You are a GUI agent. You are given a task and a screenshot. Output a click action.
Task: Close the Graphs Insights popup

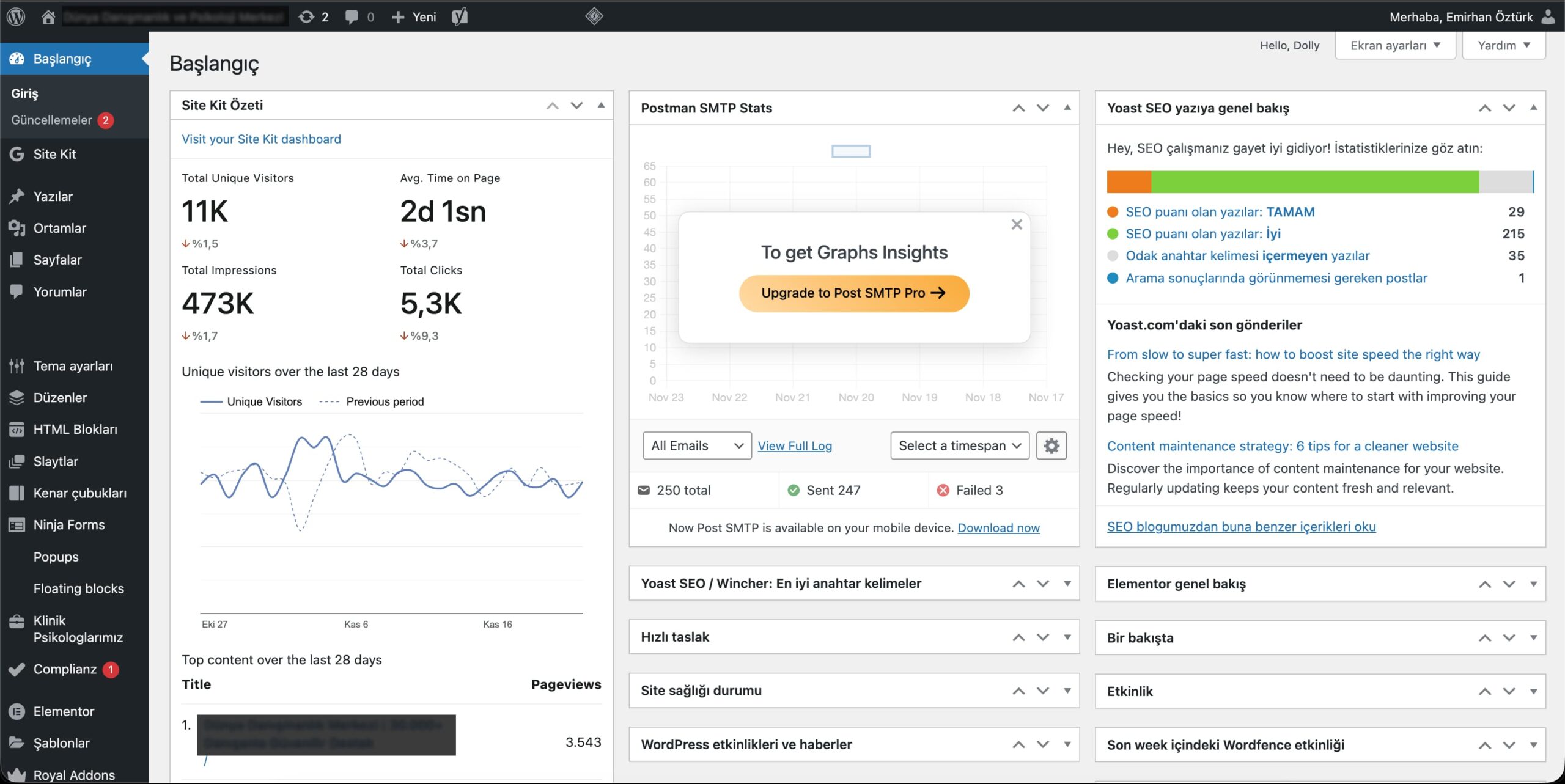pyautogui.click(x=1017, y=224)
